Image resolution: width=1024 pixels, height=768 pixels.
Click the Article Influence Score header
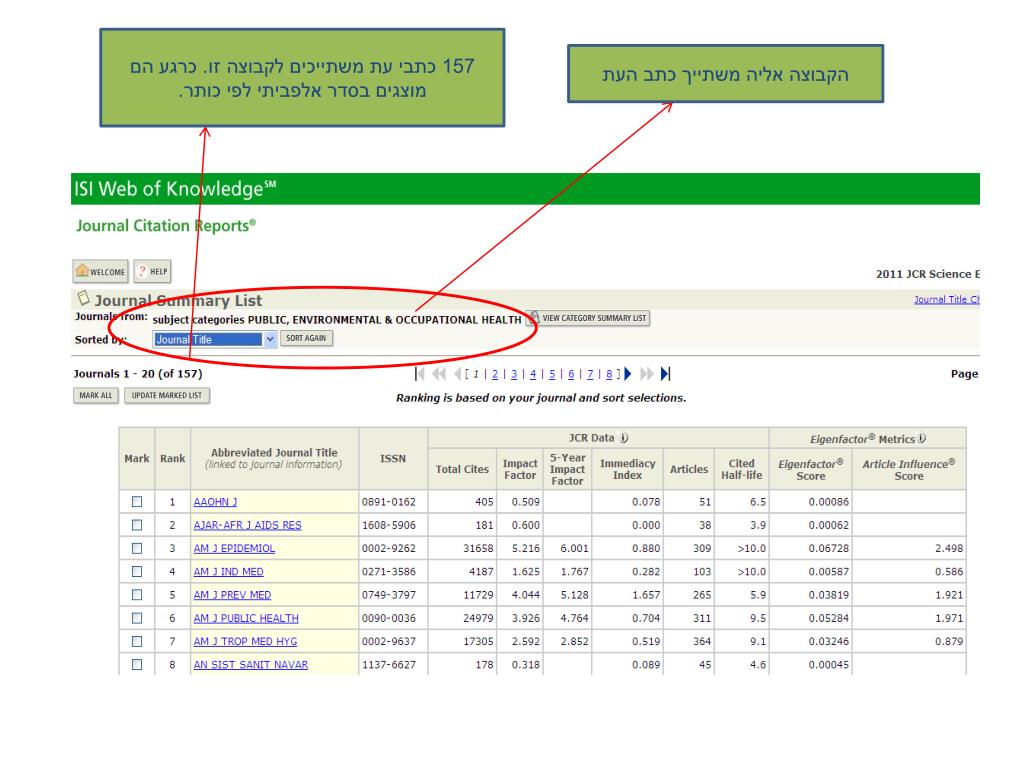pyautogui.click(x=908, y=470)
